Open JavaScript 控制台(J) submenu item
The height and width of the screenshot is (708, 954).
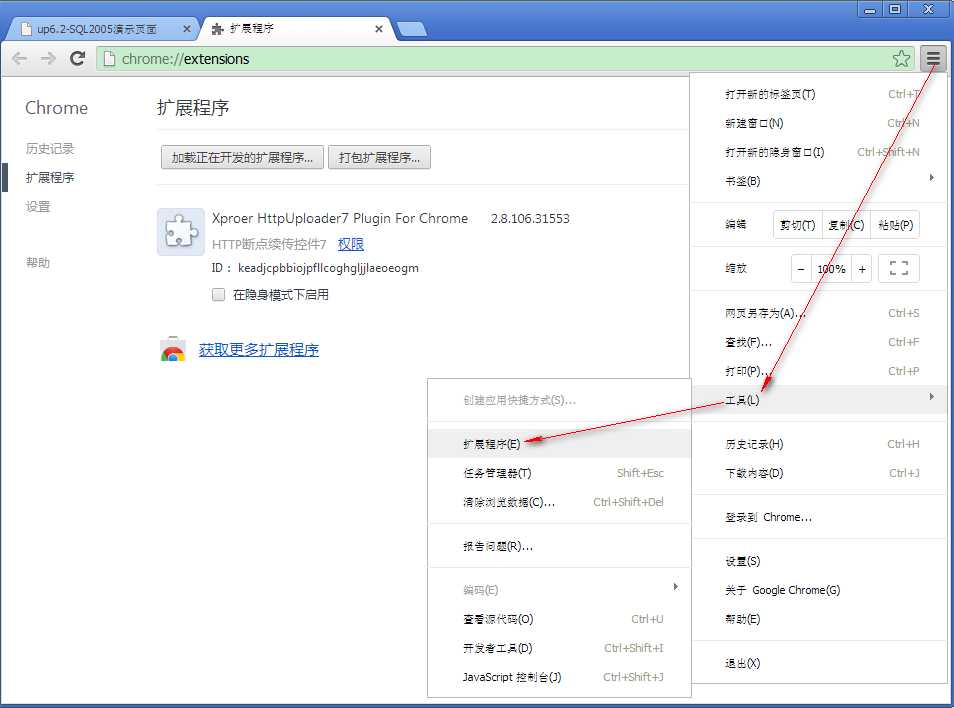559,677
